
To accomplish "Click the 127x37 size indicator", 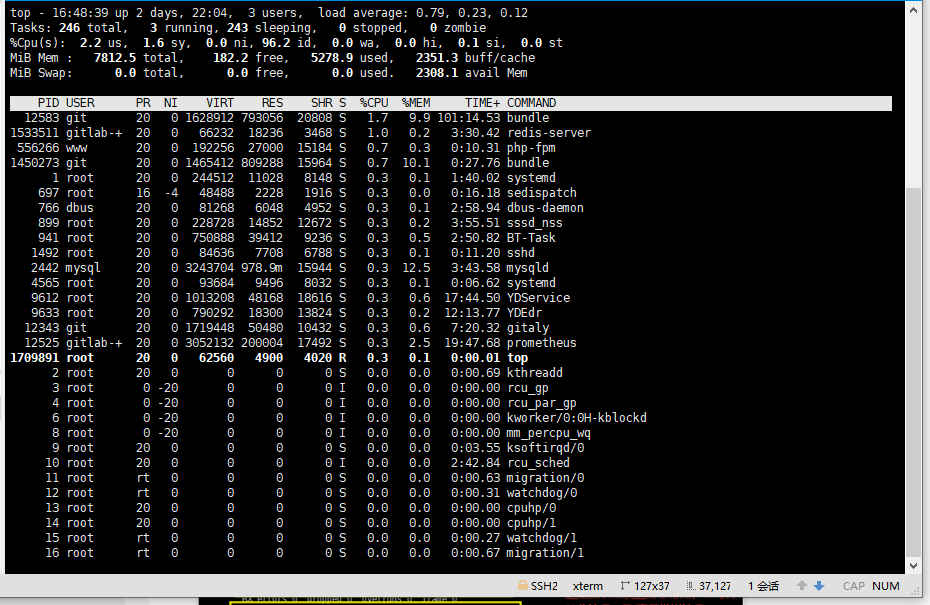I will pyautogui.click(x=652, y=586).
